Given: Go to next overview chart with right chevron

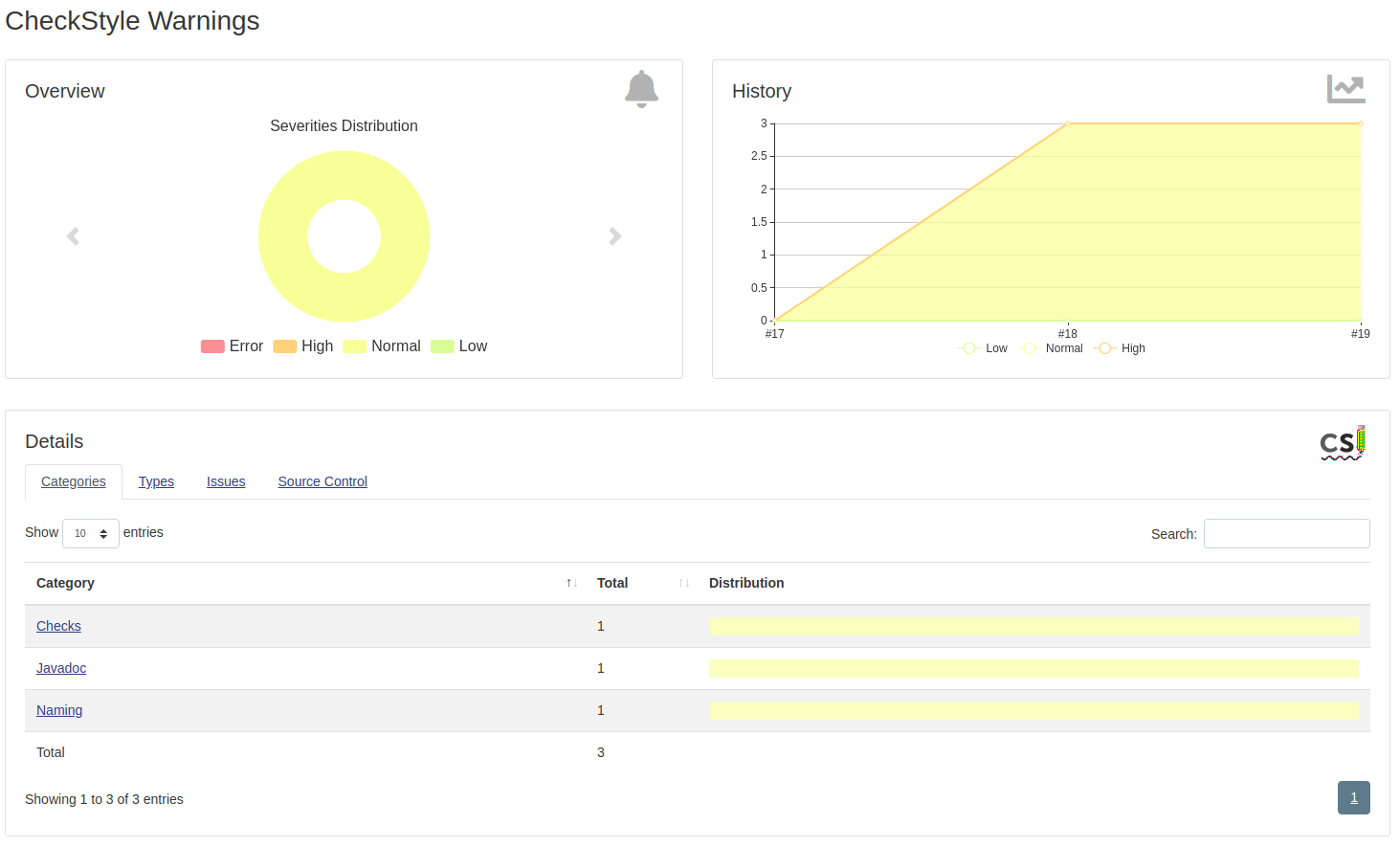Looking at the screenshot, I should click(614, 236).
